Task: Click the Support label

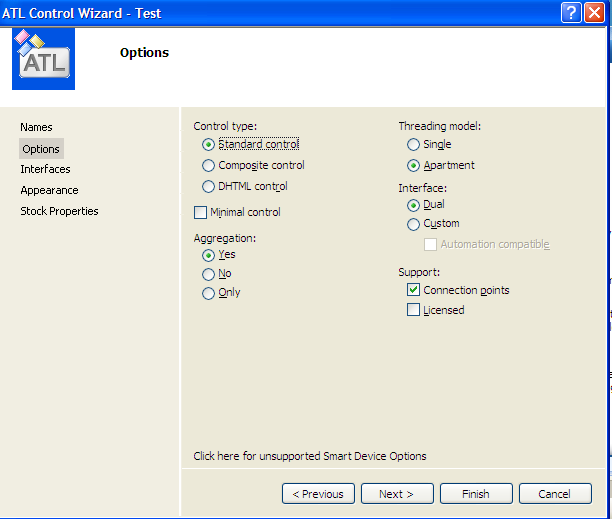Action: coord(419,272)
